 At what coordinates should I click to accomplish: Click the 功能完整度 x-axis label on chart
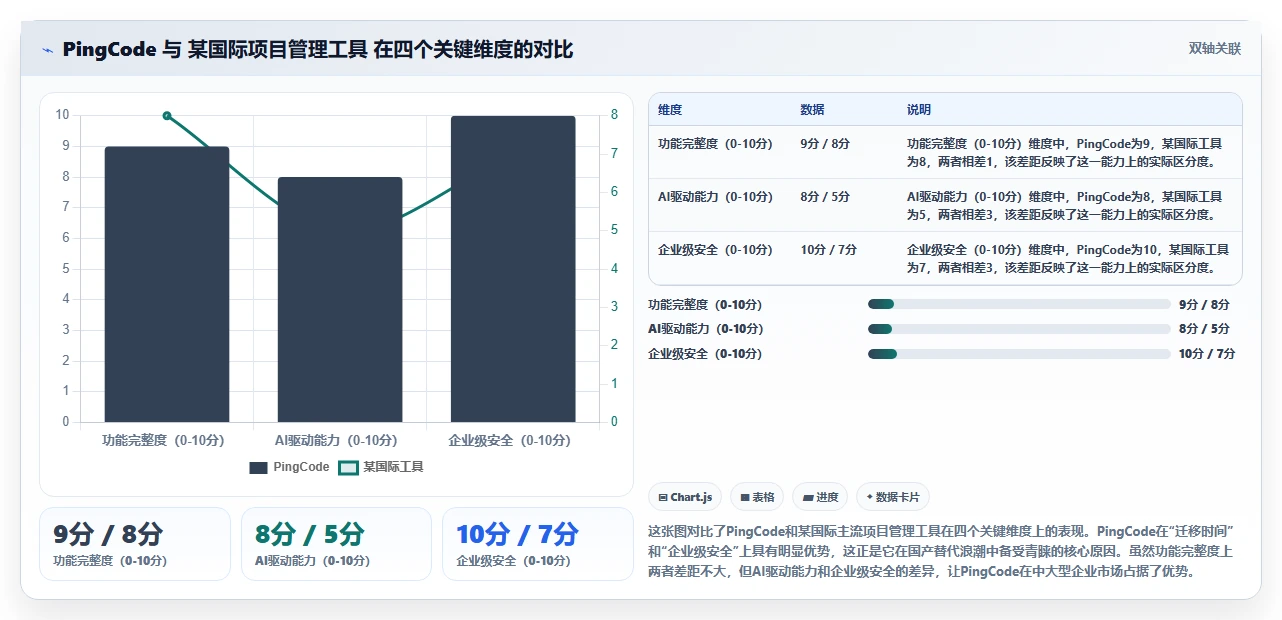[x=164, y=440]
